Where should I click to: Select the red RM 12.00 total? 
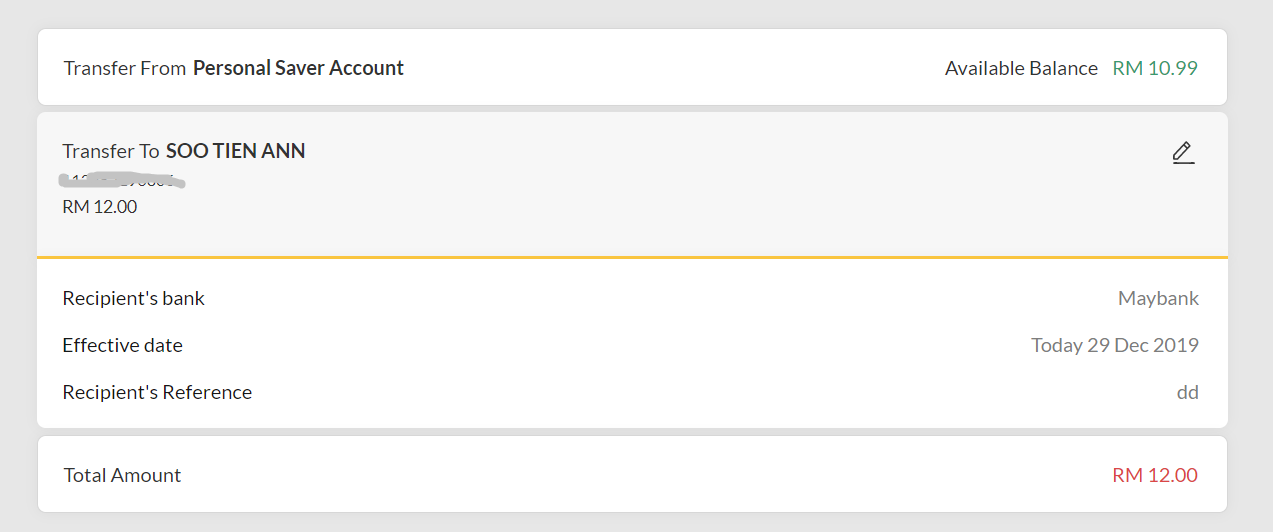point(1155,475)
